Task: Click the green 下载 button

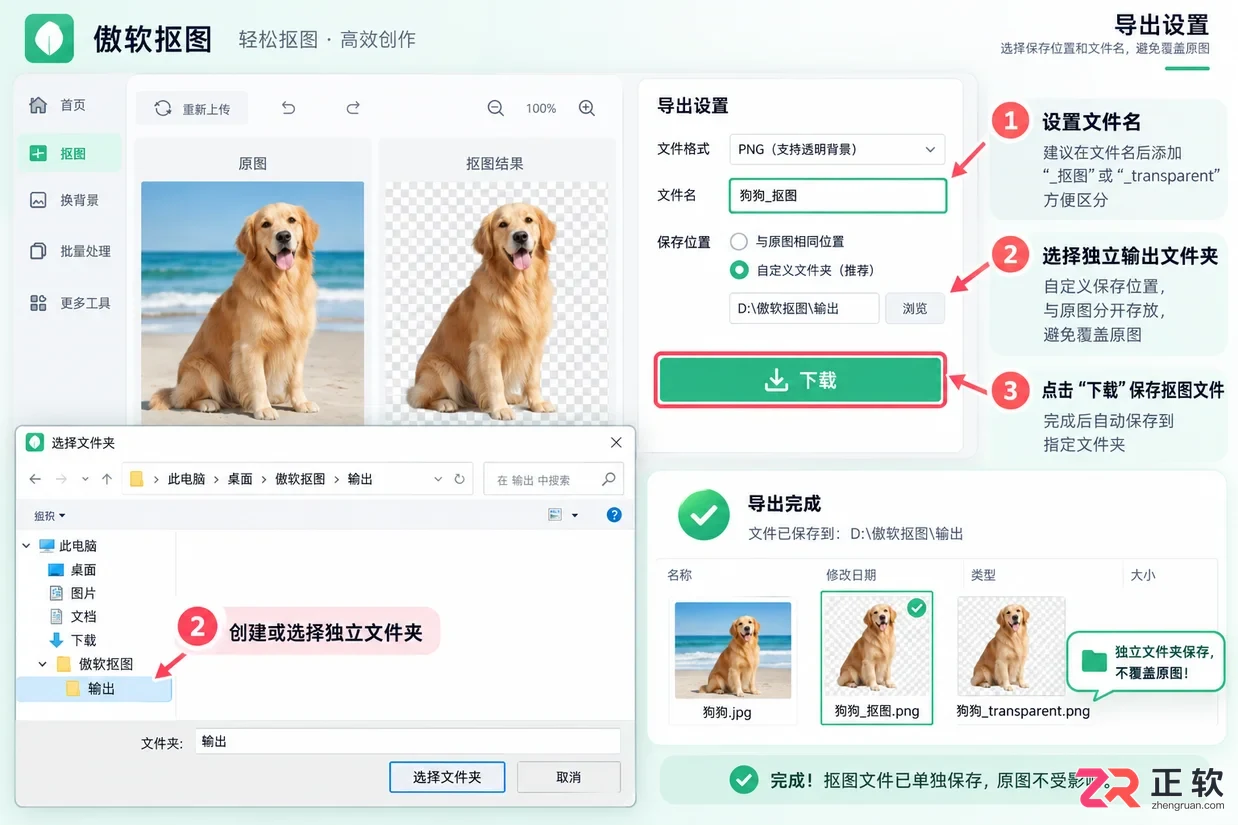Action: [800, 380]
